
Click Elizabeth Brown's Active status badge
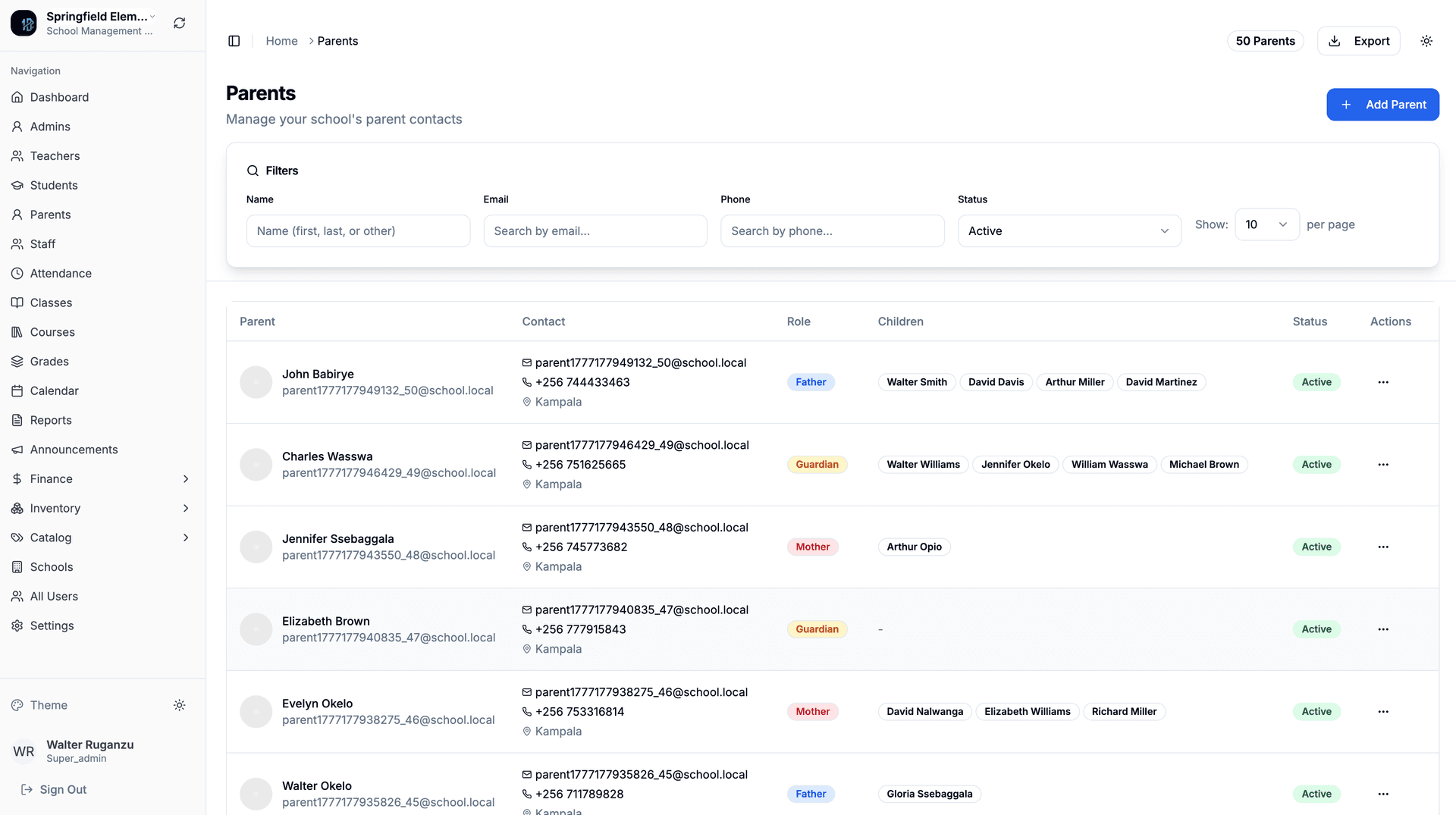1316,629
